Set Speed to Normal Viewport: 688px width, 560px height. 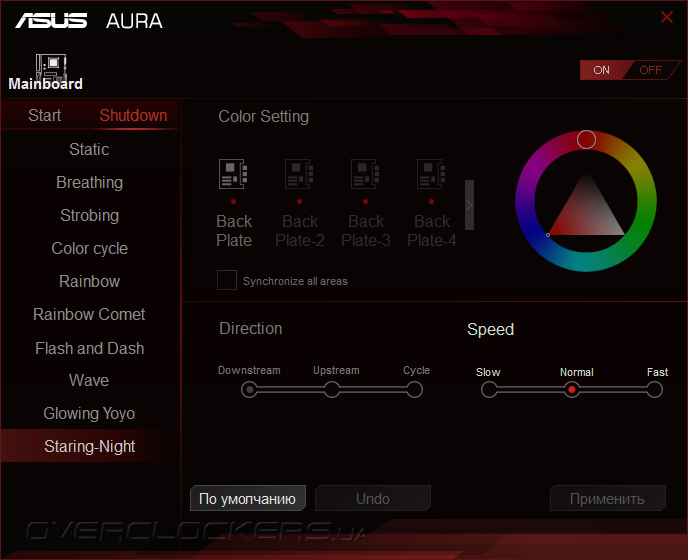572,389
